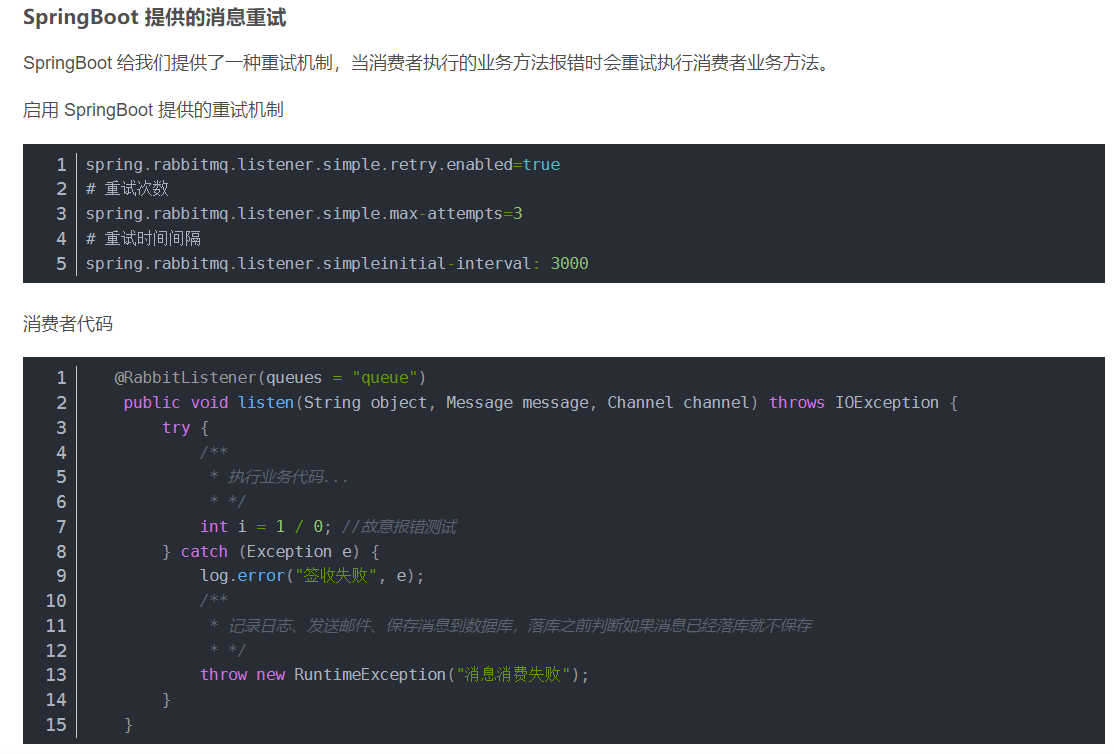Click the 'try {' line

[185, 427]
